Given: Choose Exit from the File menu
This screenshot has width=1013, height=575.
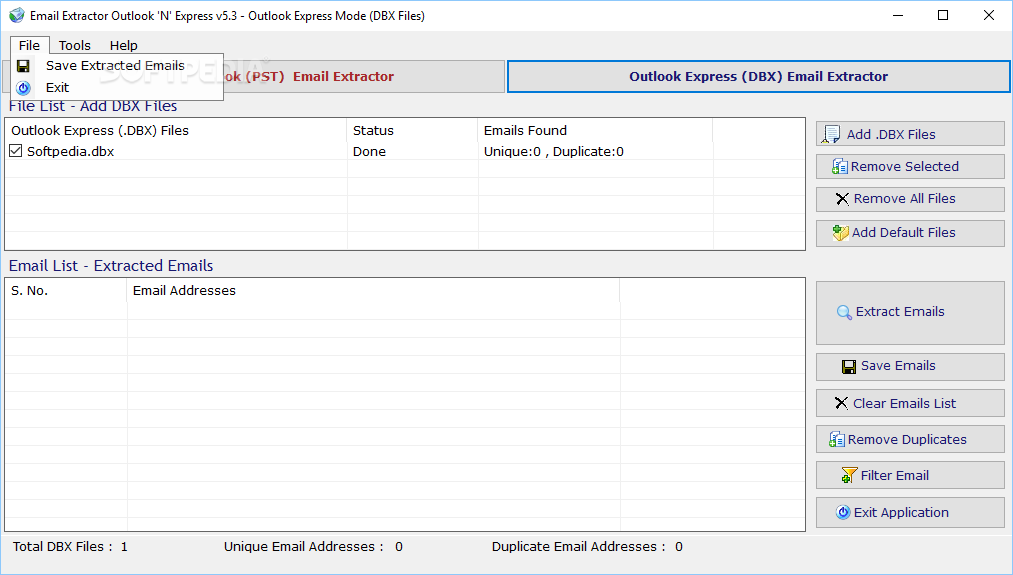Looking at the screenshot, I should click(117, 87).
